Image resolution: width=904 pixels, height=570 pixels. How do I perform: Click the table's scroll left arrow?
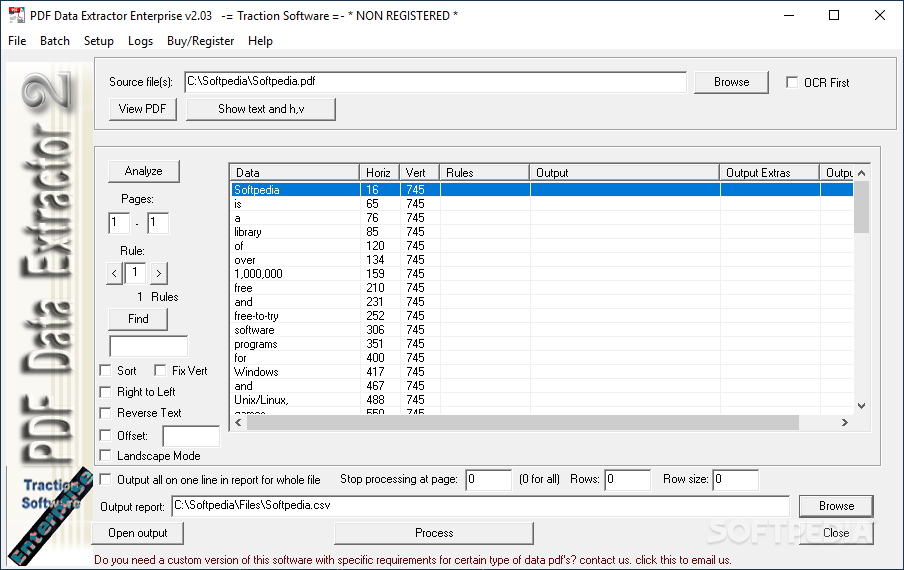[239, 422]
